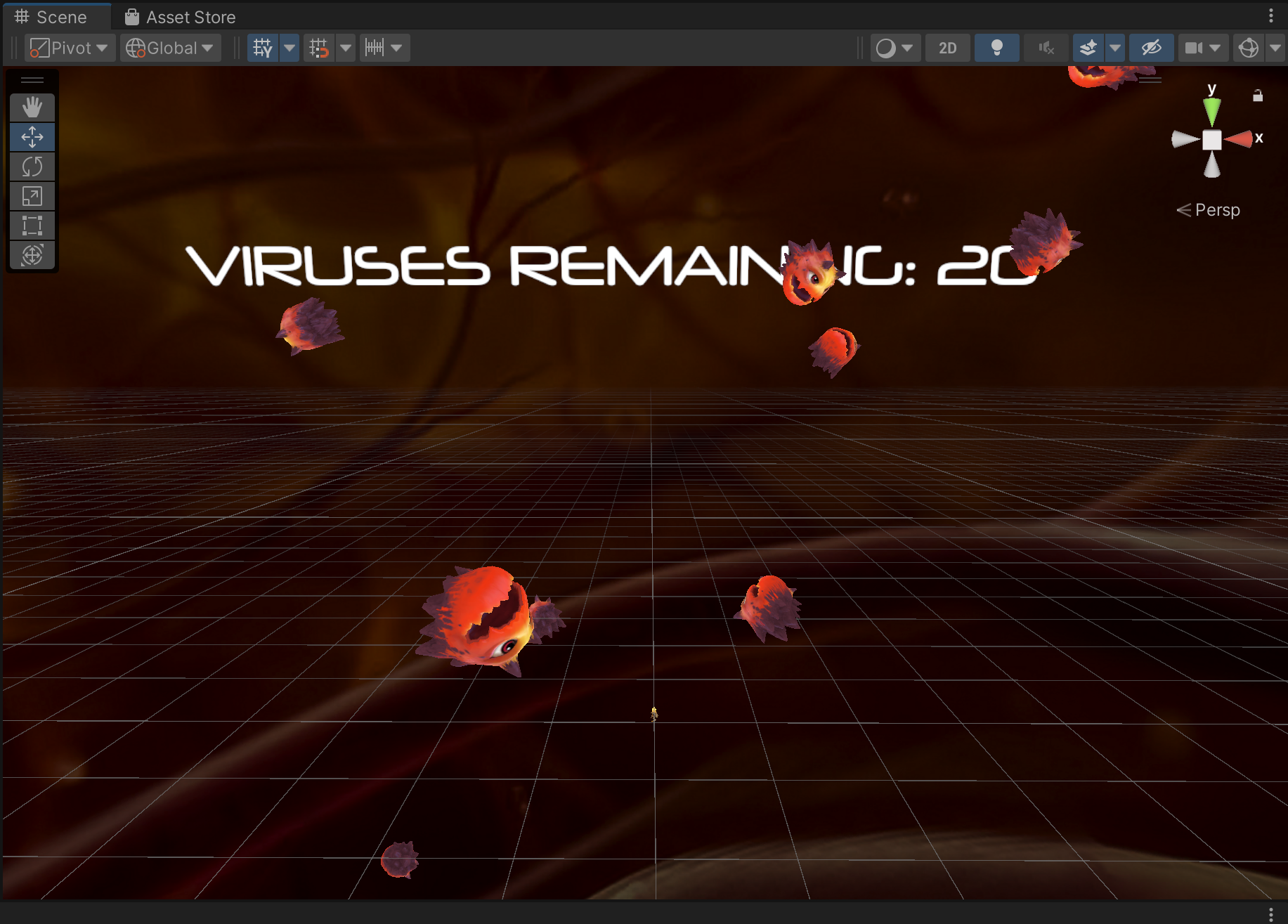Image resolution: width=1288 pixels, height=924 pixels.
Task: Select the combined Transform tool
Action: click(32, 255)
